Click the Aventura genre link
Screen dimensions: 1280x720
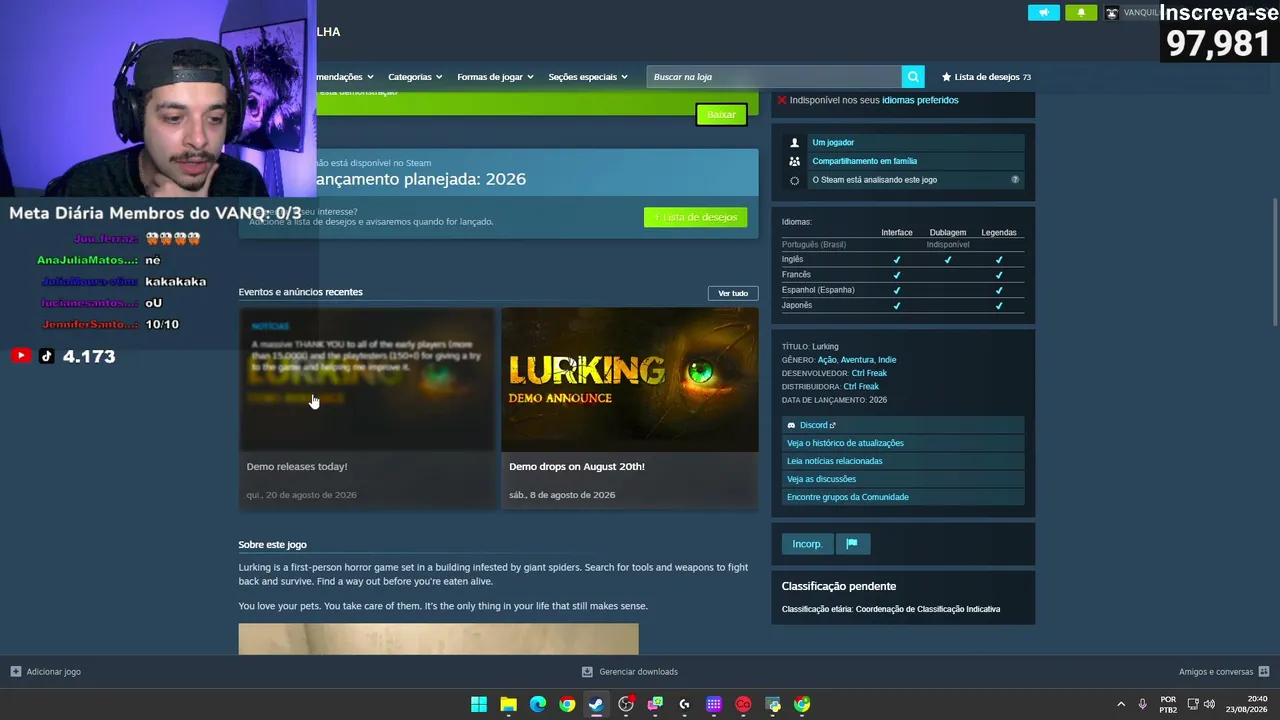[x=857, y=360]
